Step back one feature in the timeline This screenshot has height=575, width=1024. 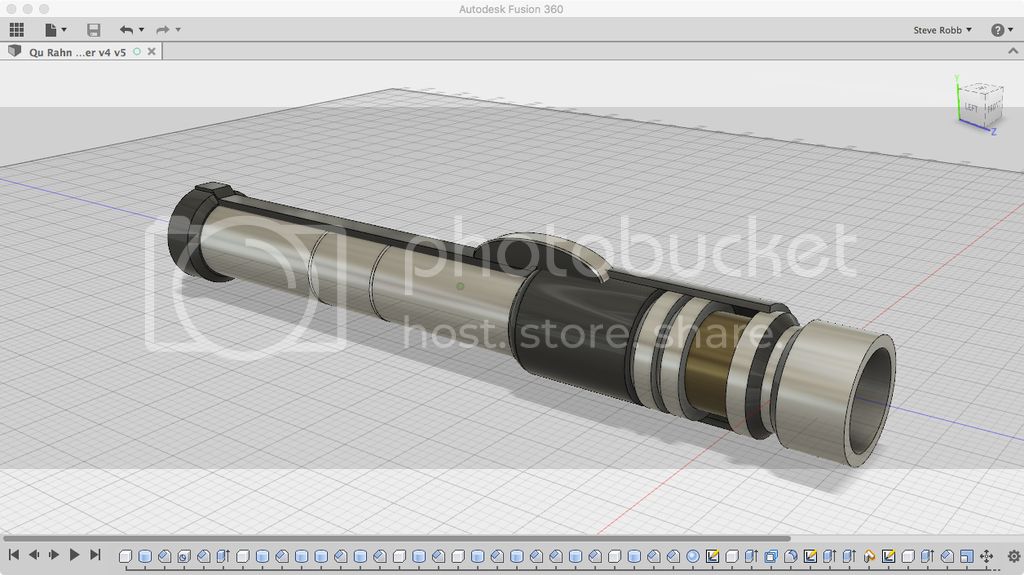[x=34, y=555]
